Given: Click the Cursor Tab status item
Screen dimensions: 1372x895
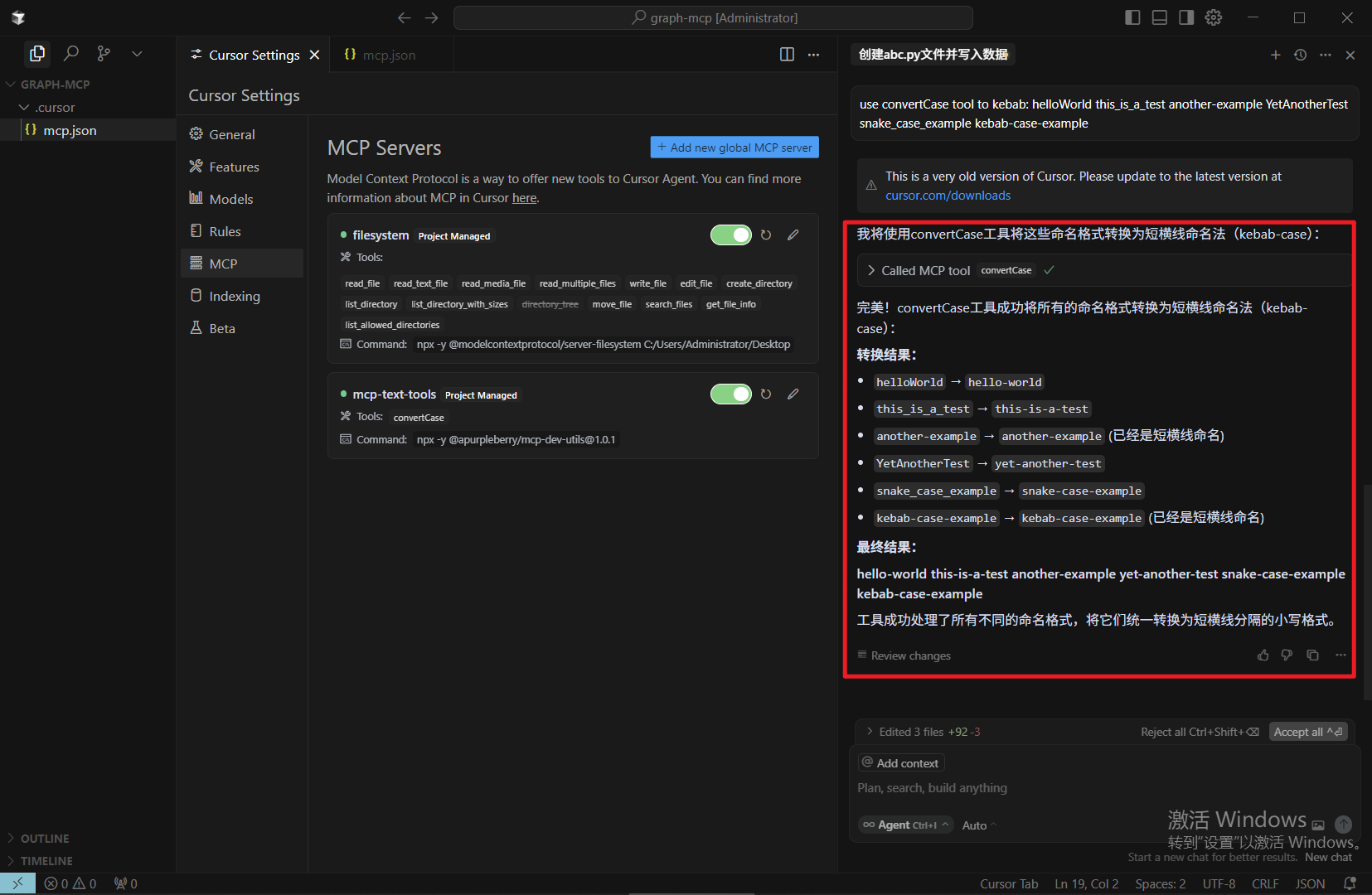Looking at the screenshot, I should click(1009, 884).
